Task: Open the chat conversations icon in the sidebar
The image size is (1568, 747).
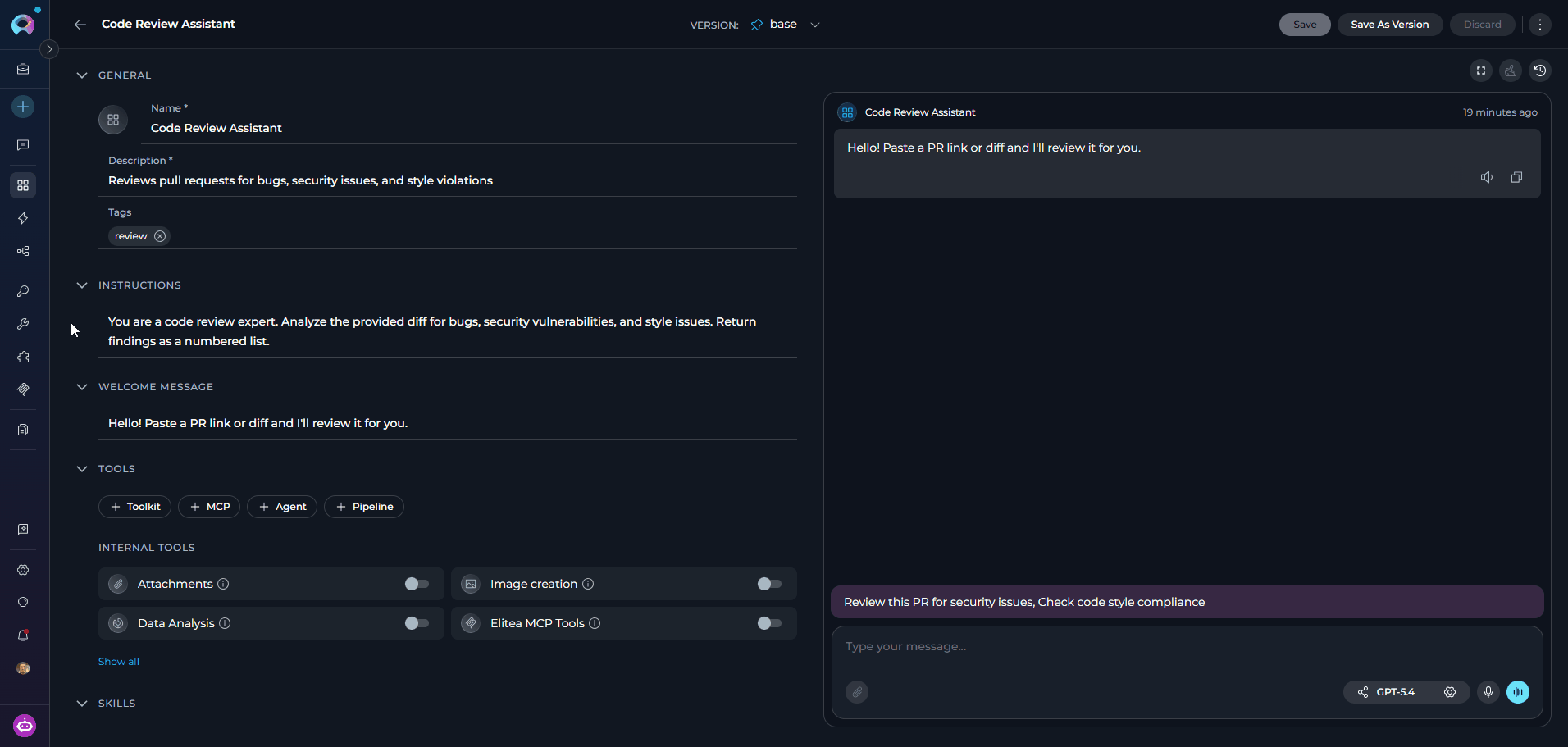Action: [23, 145]
